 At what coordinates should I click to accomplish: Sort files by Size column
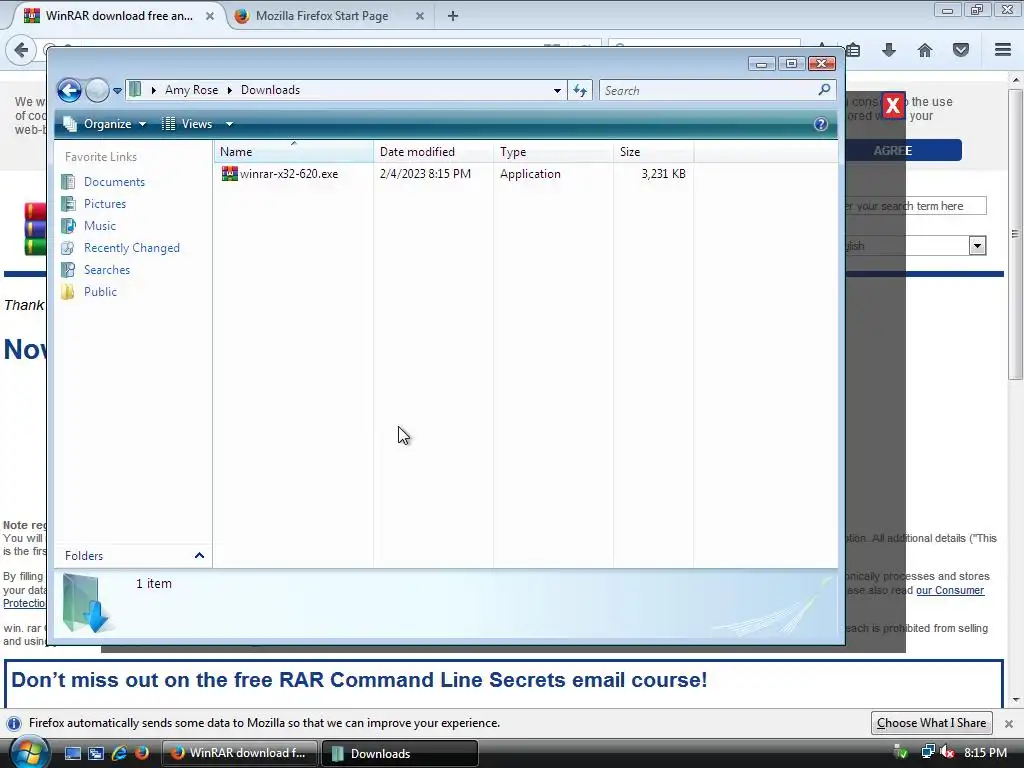pos(653,152)
